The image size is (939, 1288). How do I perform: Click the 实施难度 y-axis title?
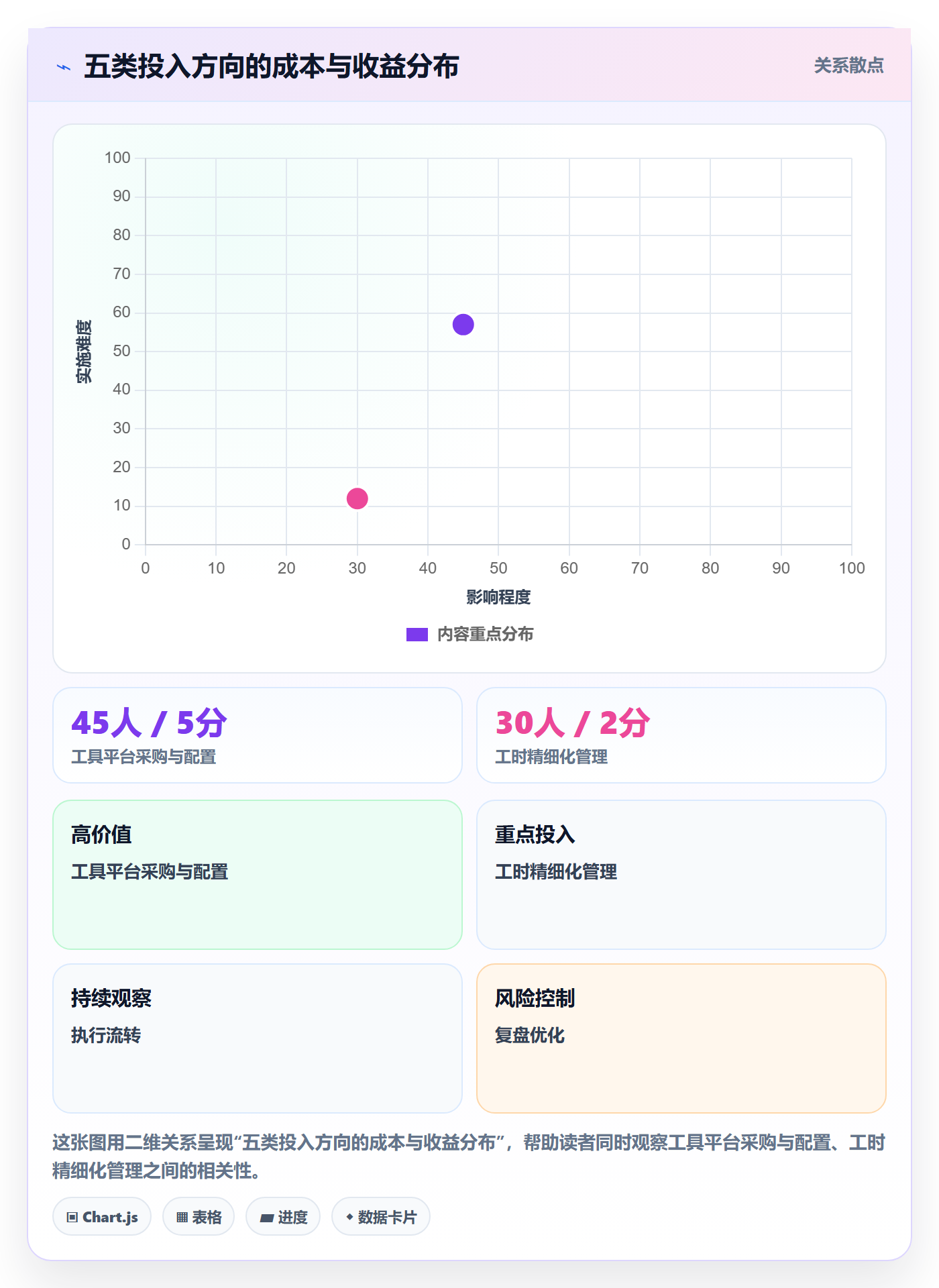(x=84, y=351)
